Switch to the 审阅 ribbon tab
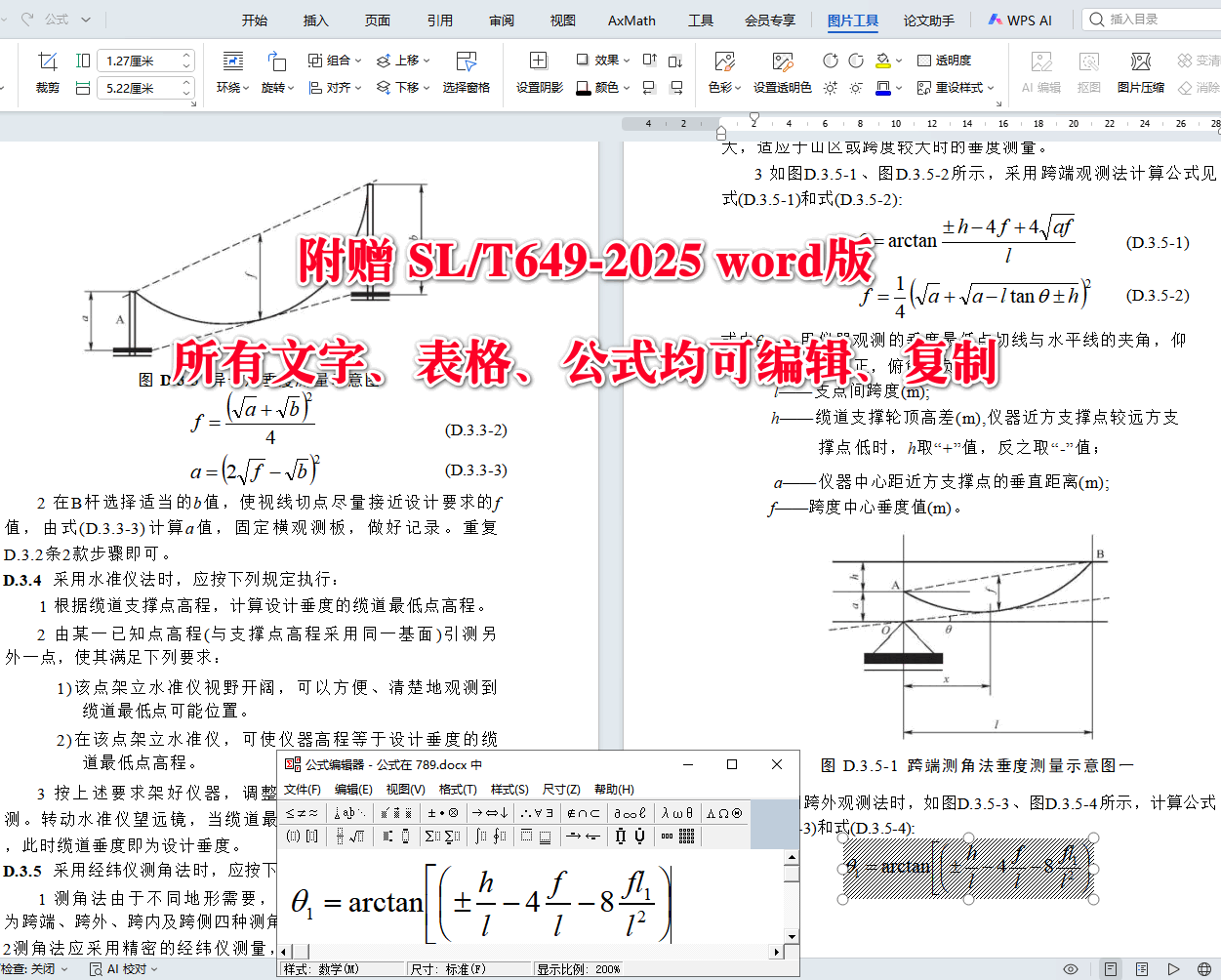Image resolution: width=1221 pixels, height=980 pixels. coord(502,20)
